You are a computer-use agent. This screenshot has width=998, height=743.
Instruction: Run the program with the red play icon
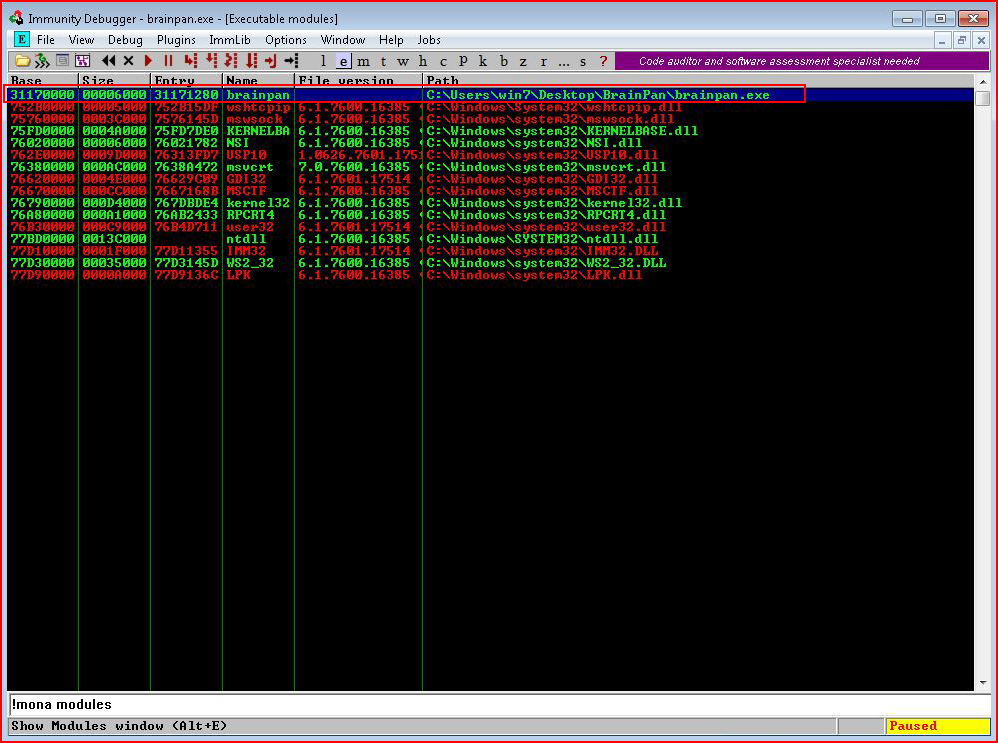(148, 61)
